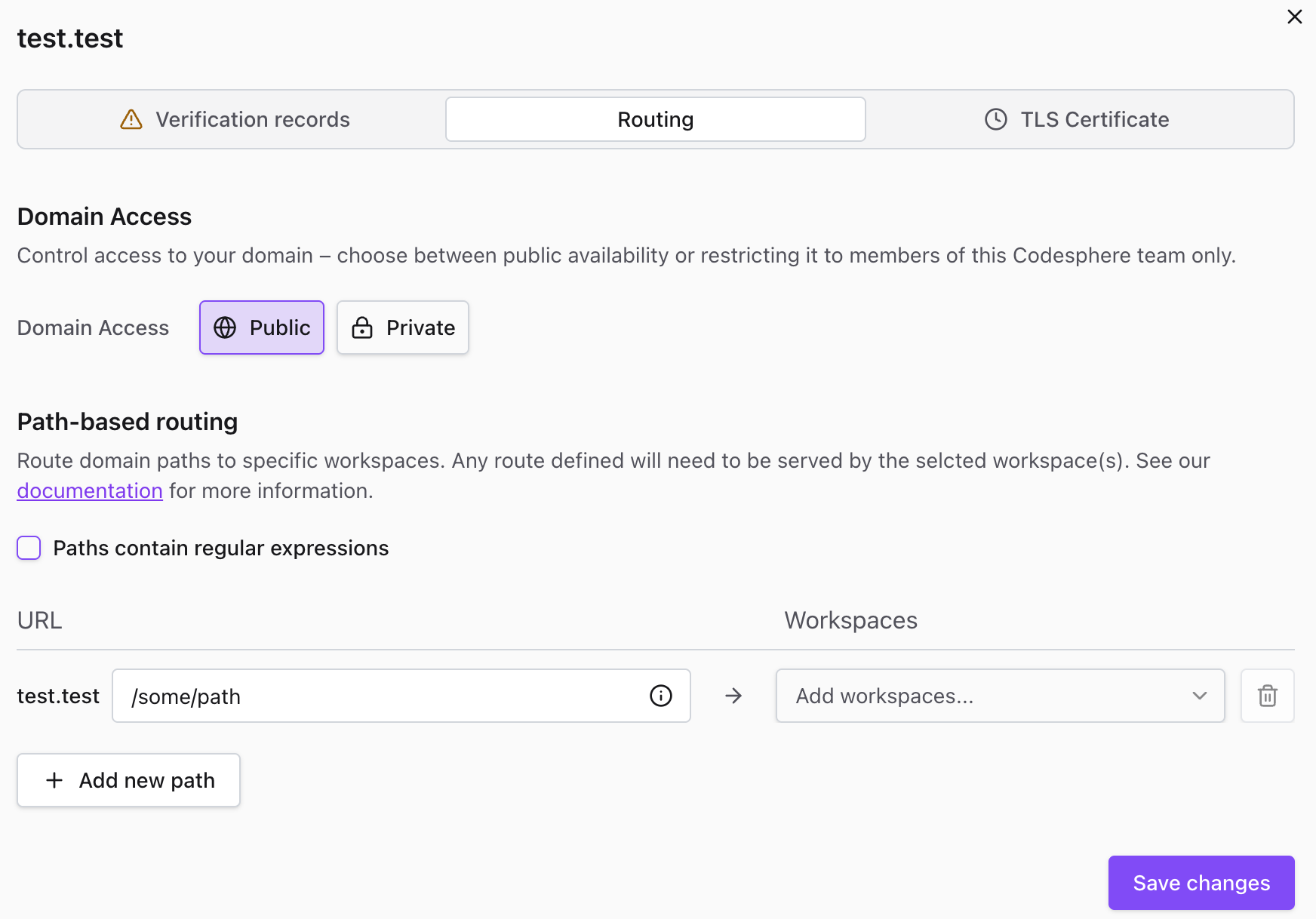The width and height of the screenshot is (1316, 919).
Task: Click the lock icon on the Private option
Action: [x=362, y=327]
